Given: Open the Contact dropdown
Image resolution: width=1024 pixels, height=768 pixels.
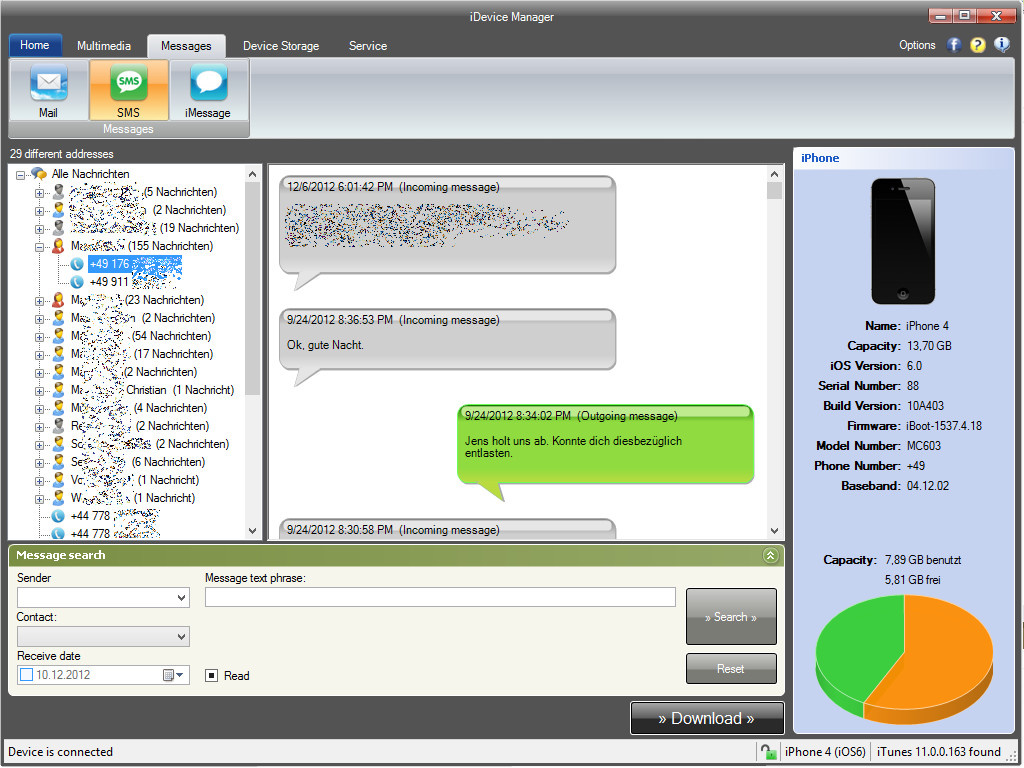Looking at the screenshot, I should (182, 637).
